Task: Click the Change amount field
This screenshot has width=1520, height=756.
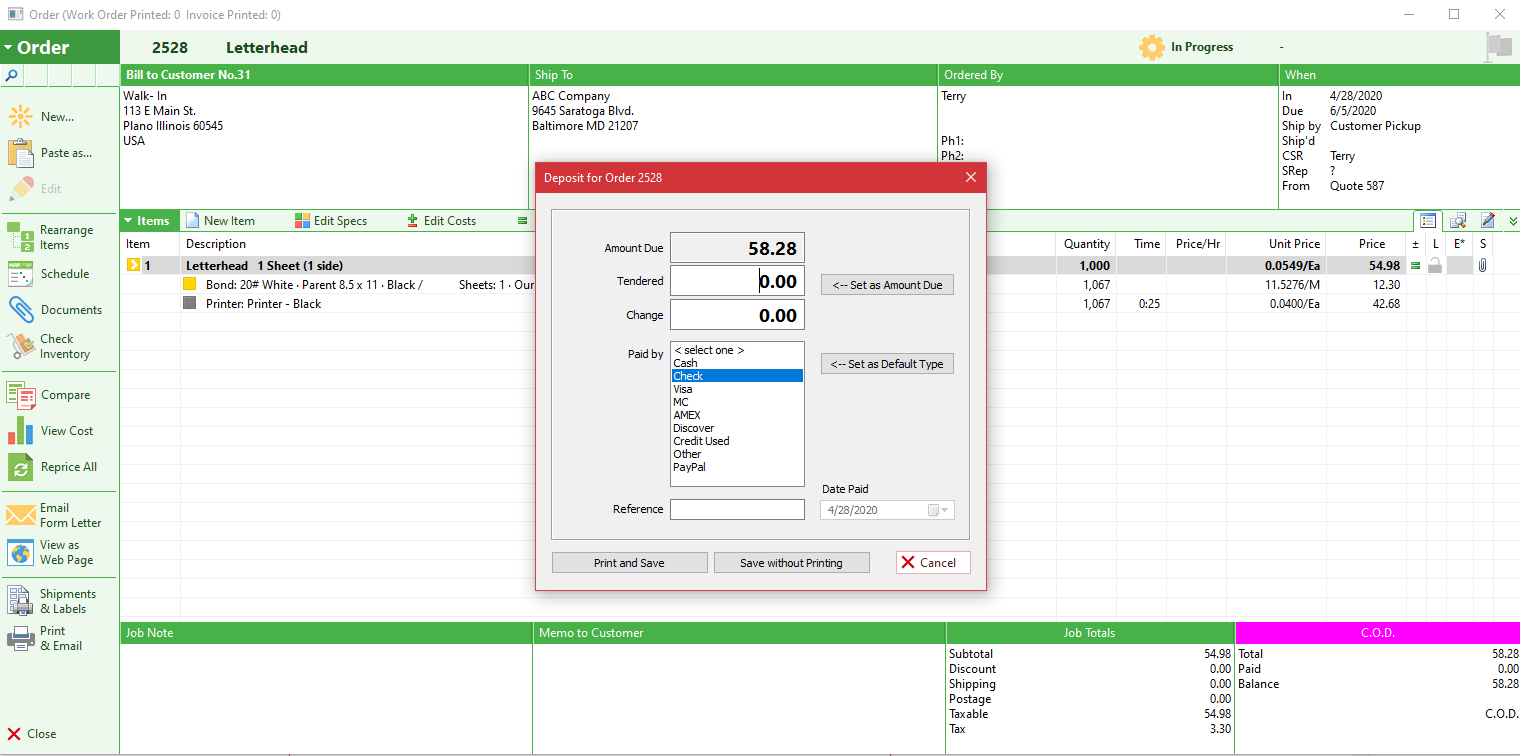Action: [737, 315]
